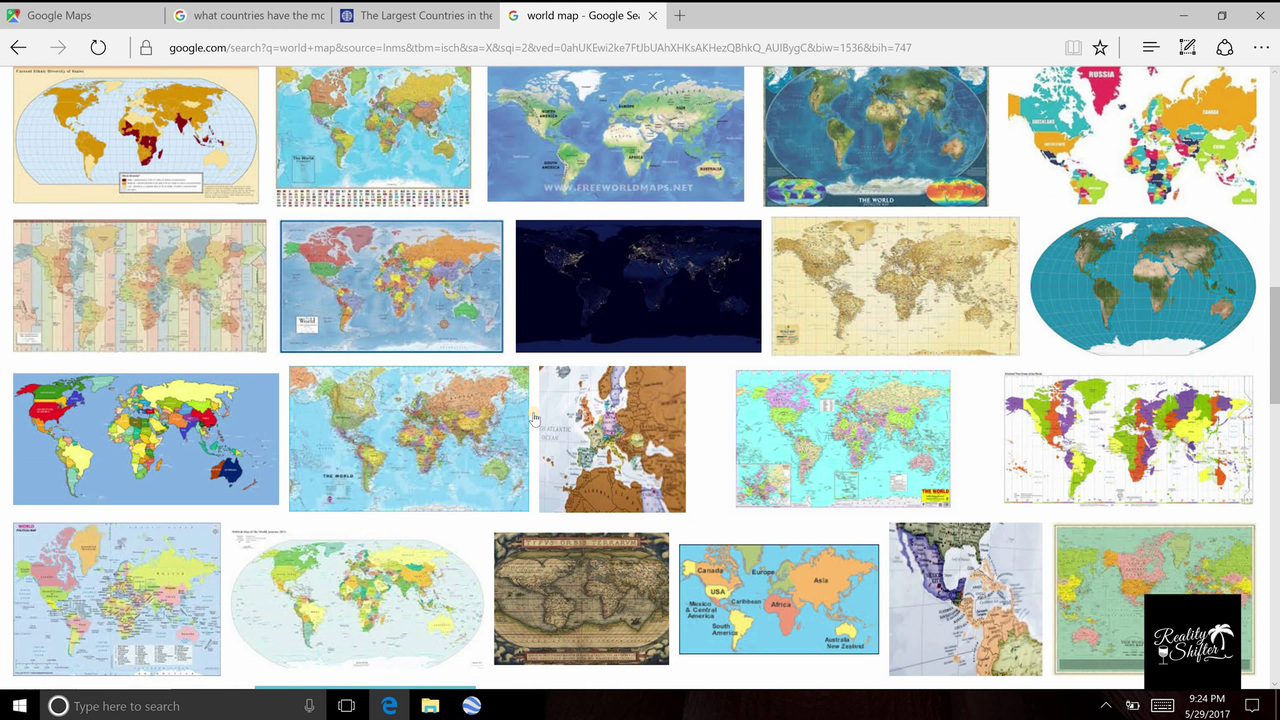Open a new browser tab
This screenshot has height=720, width=1280.
click(680, 16)
